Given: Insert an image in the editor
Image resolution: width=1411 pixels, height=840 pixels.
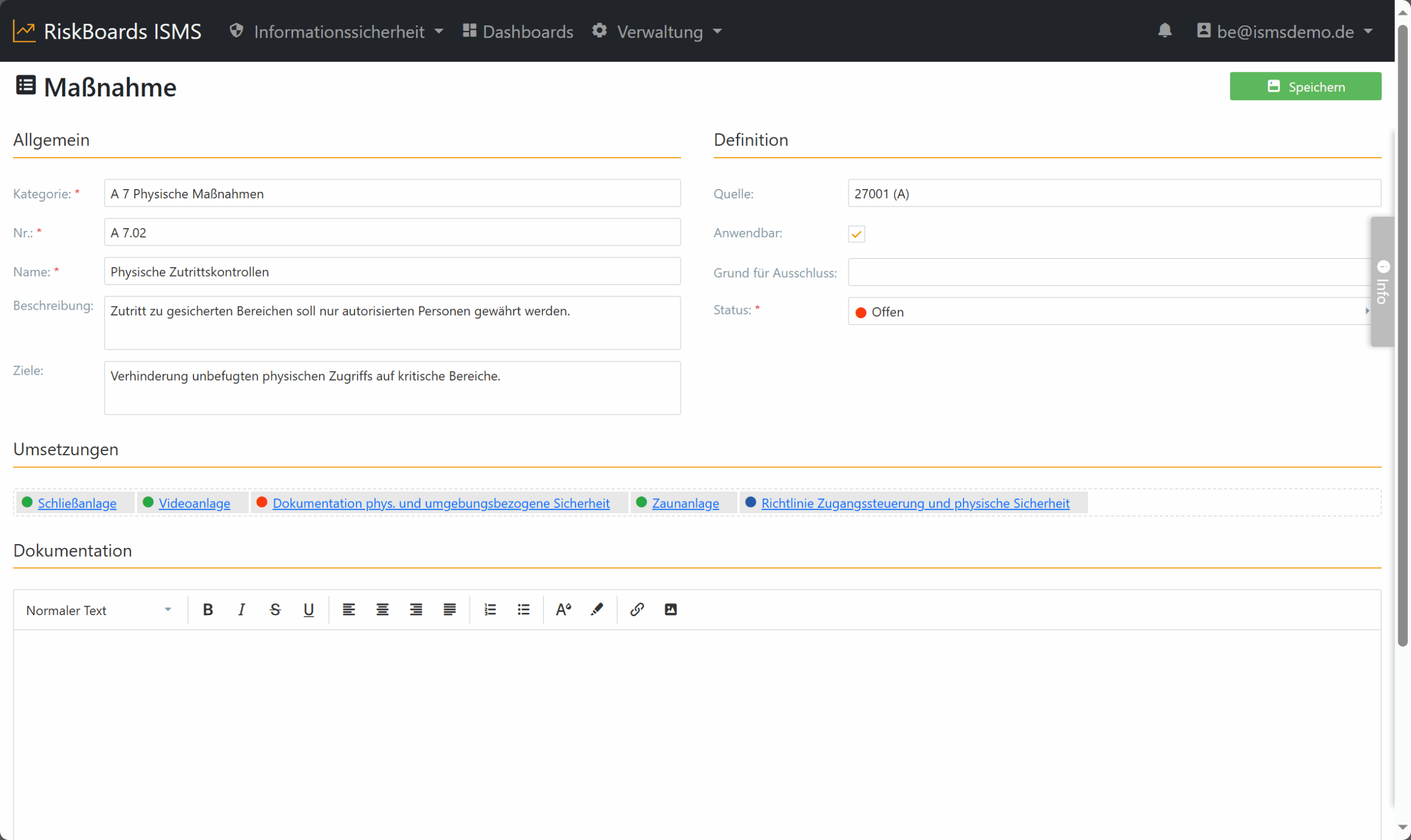Looking at the screenshot, I should click(x=671, y=610).
